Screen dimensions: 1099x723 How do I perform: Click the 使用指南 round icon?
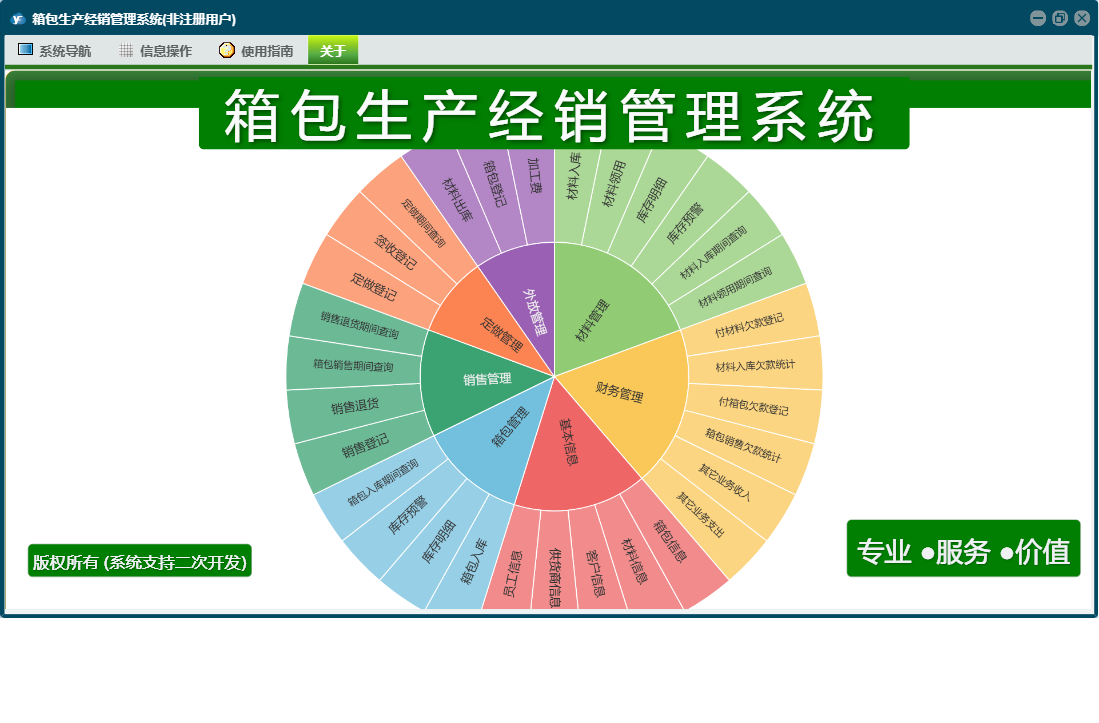coord(226,50)
